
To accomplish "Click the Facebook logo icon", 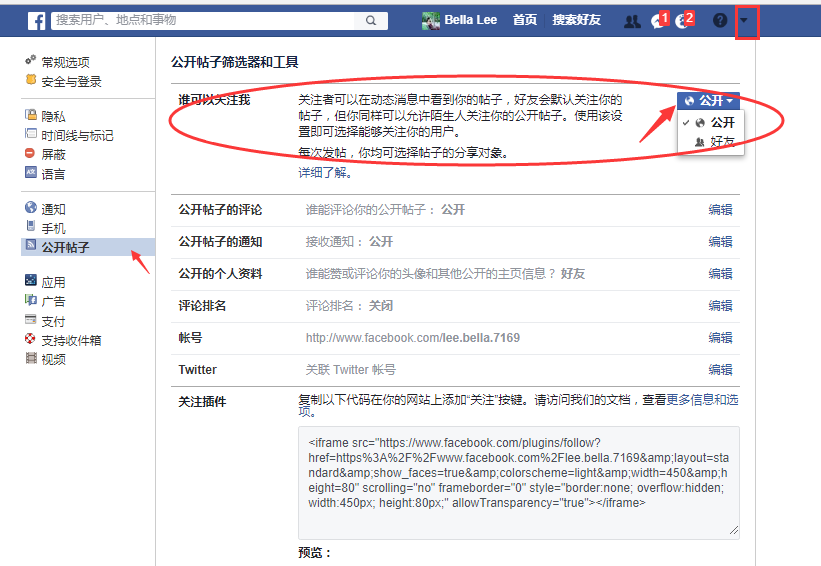I will pyautogui.click(x=37, y=21).
